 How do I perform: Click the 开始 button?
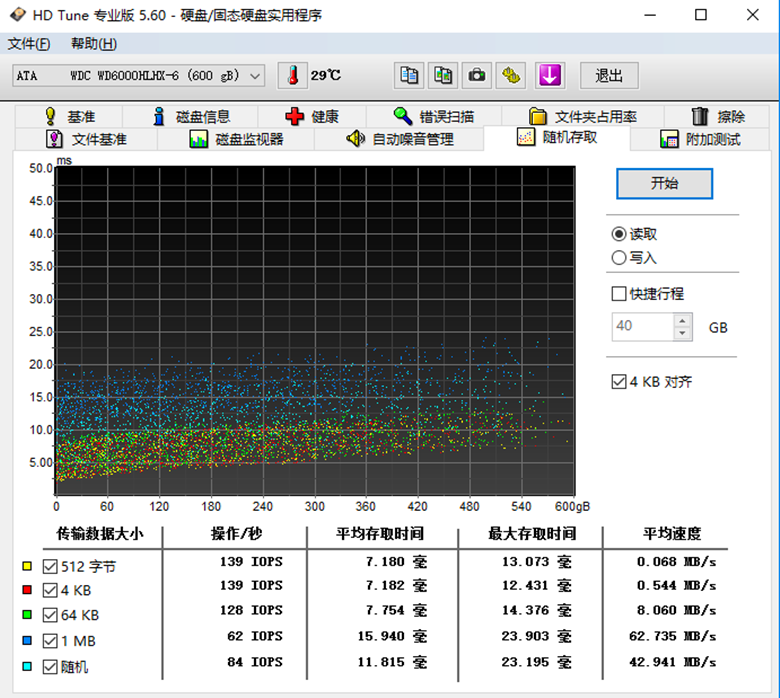click(664, 184)
